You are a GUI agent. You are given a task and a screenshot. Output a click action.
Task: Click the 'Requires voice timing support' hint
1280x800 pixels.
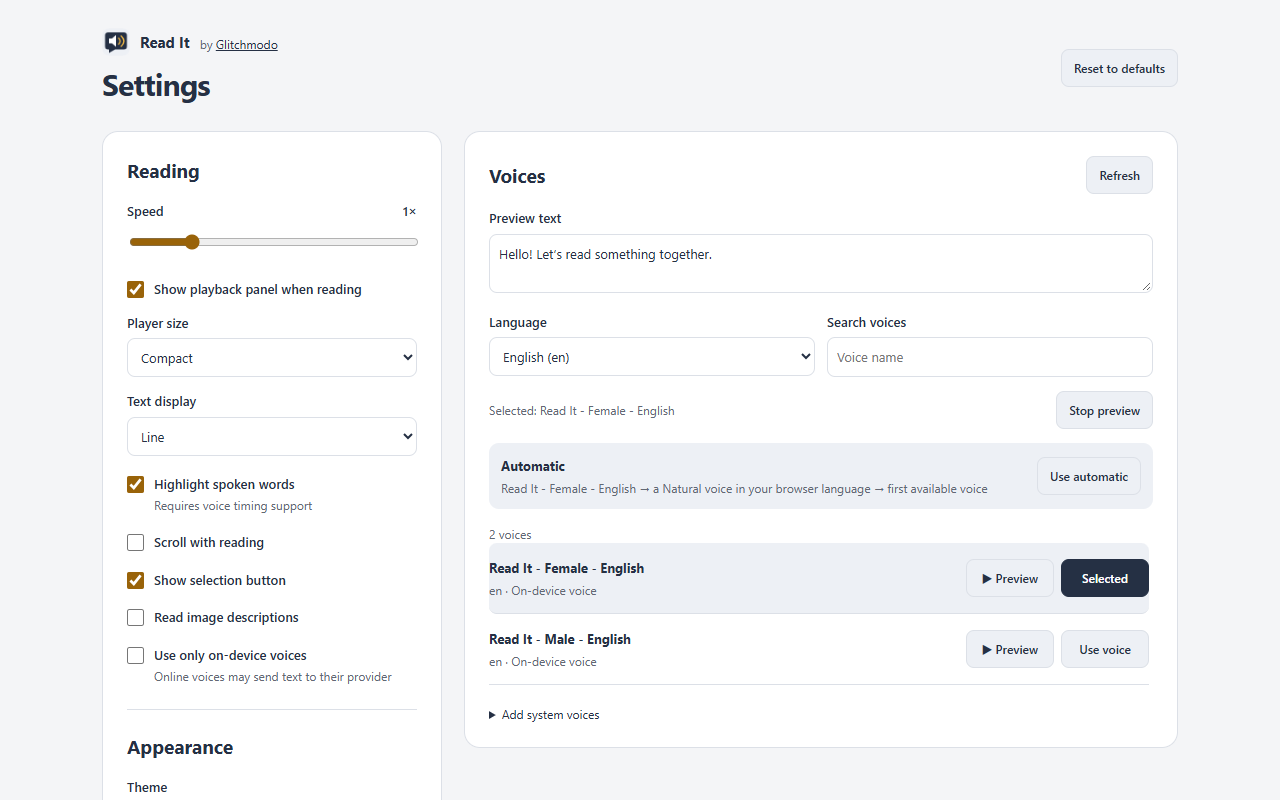coord(233,506)
